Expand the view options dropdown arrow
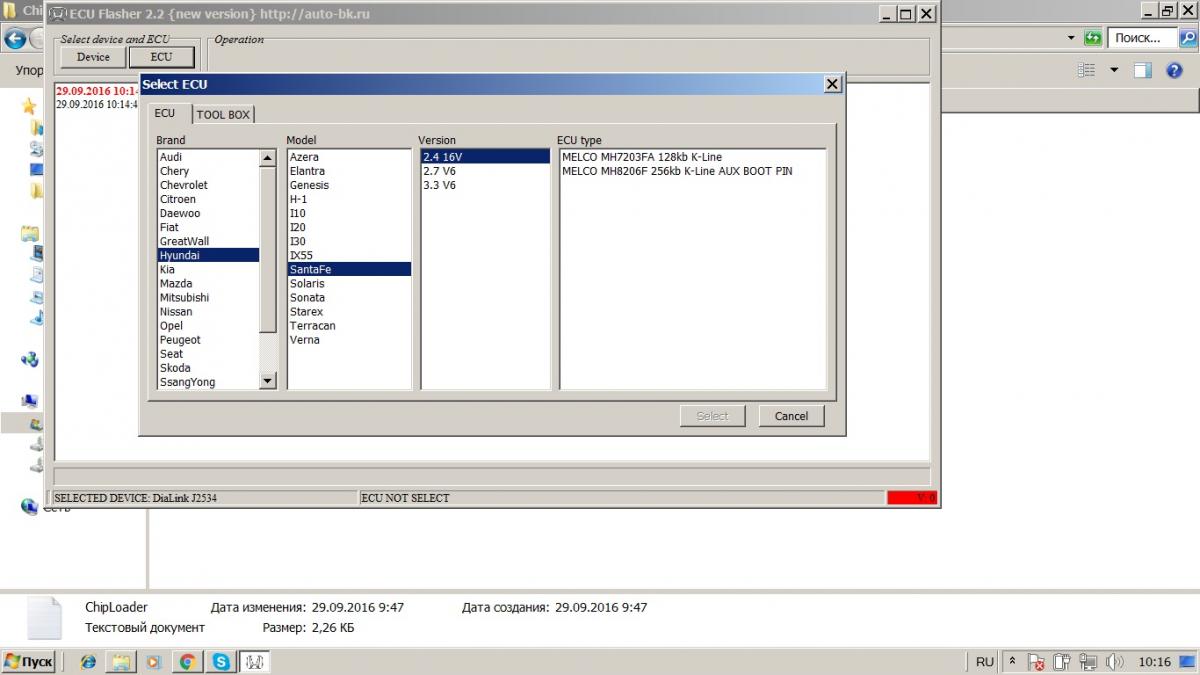Image resolution: width=1200 pixels, height=675 pixels. [x=1114, y=71]
